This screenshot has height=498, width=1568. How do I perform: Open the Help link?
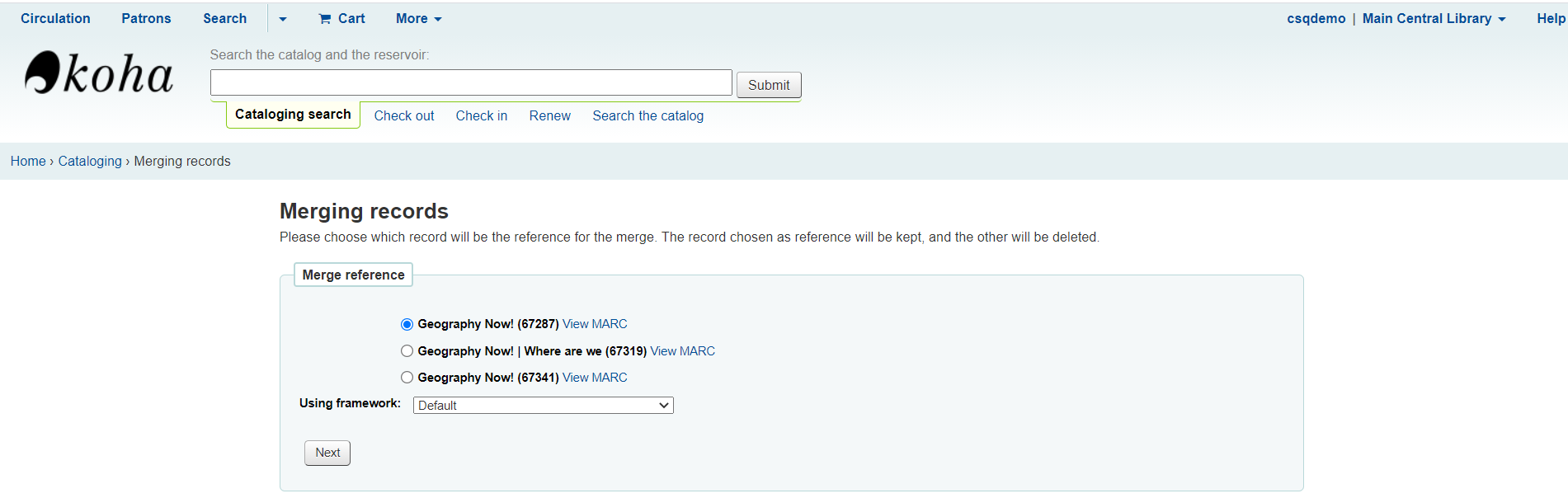tap(1551, 18)
